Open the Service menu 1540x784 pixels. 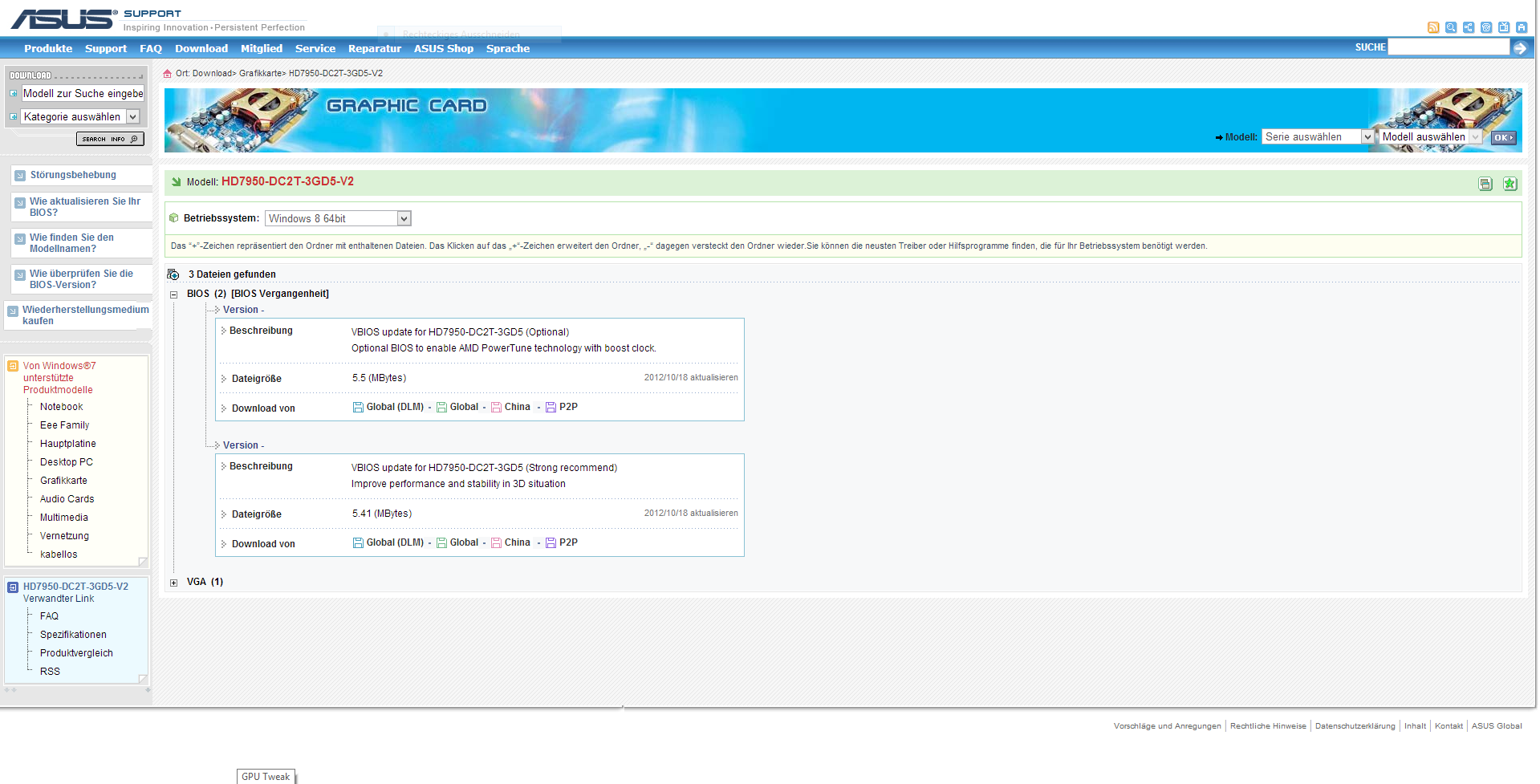[x=315, y=48]
